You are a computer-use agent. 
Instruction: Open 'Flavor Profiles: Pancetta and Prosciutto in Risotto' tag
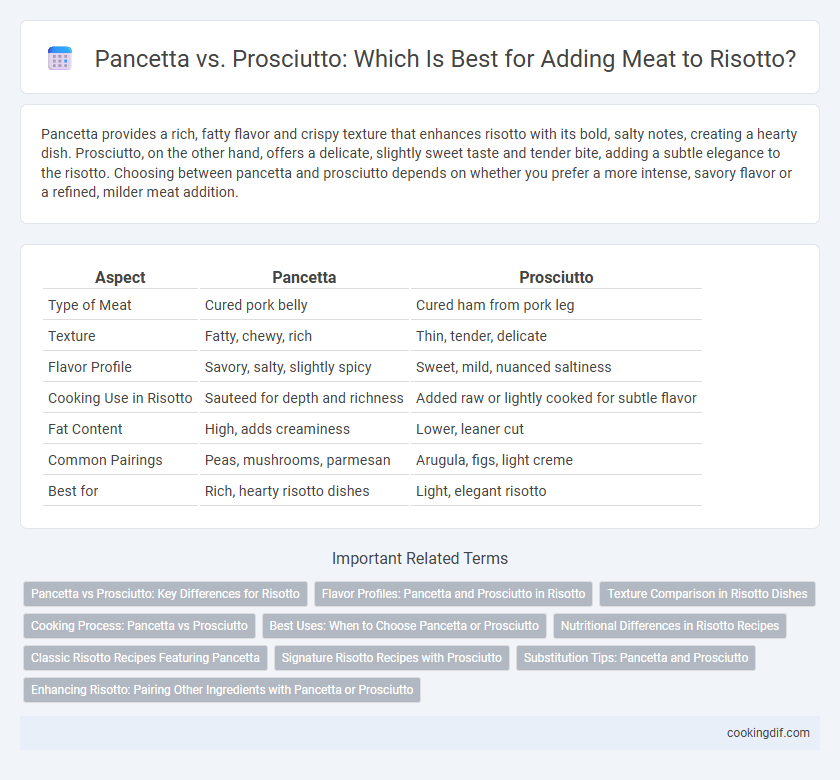tap(453, 594)
